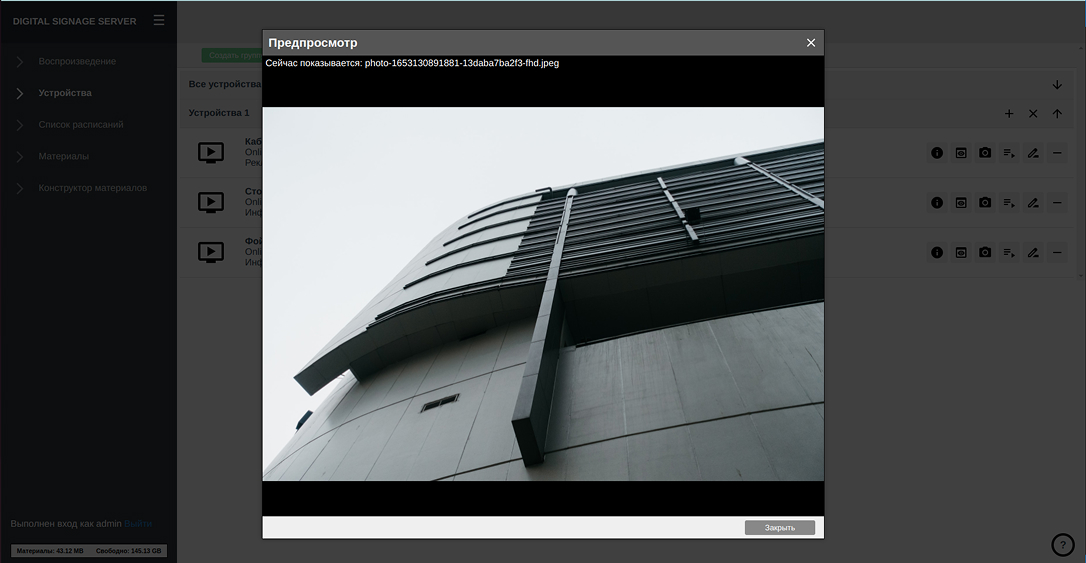The height and width of the screenshot is (563, 1086).
Task: Click the Выйти logout link
Action: (x=138, y=524)
